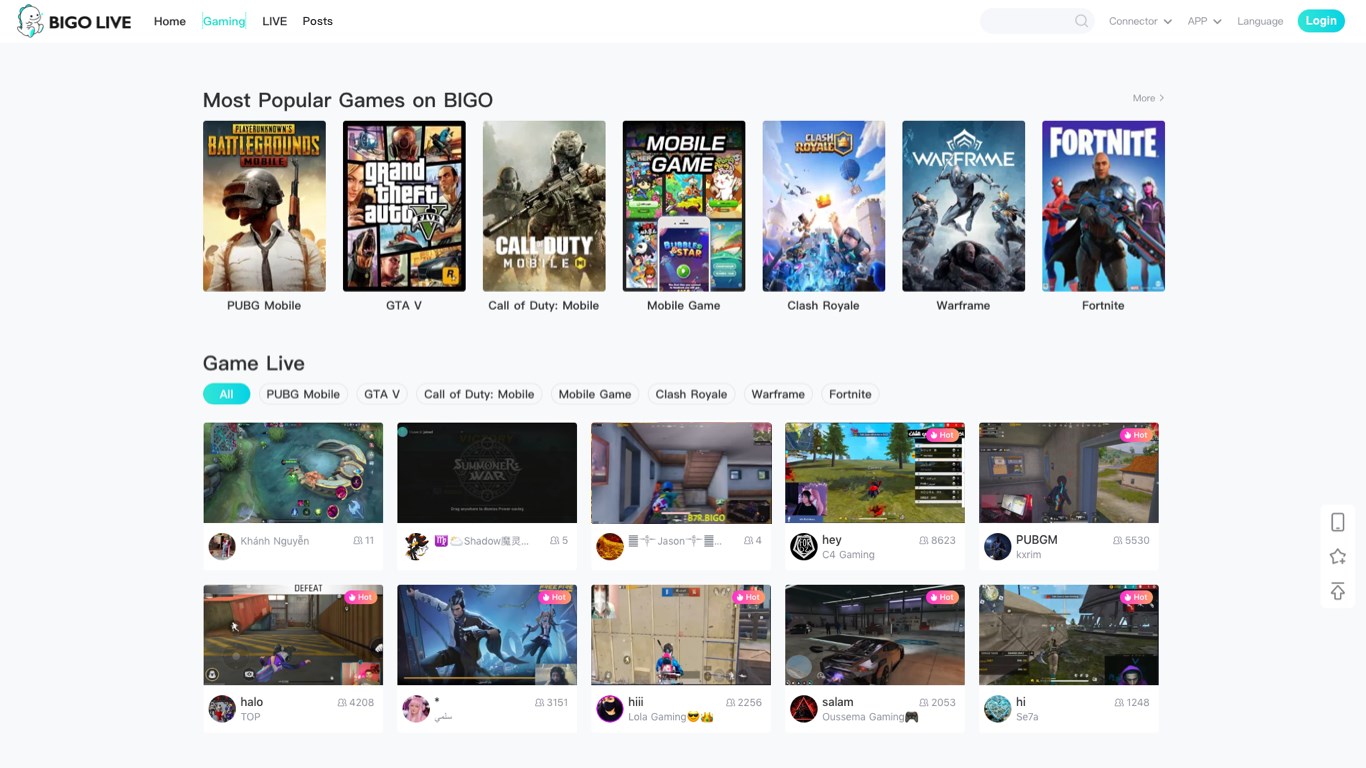This screenshot has width=1366, height=768.
Task: Open the Fortnite game cover
Action: click(1103, 205)
